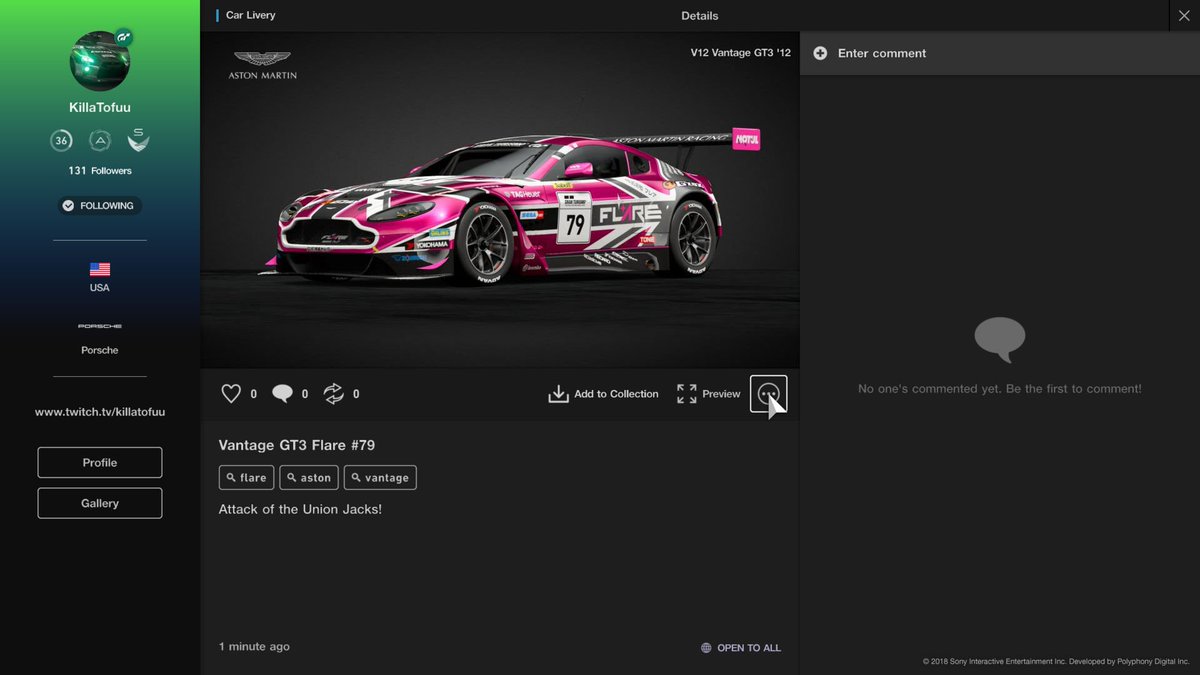Search the flare tag
1200x675 pixels.
(246, 478)
